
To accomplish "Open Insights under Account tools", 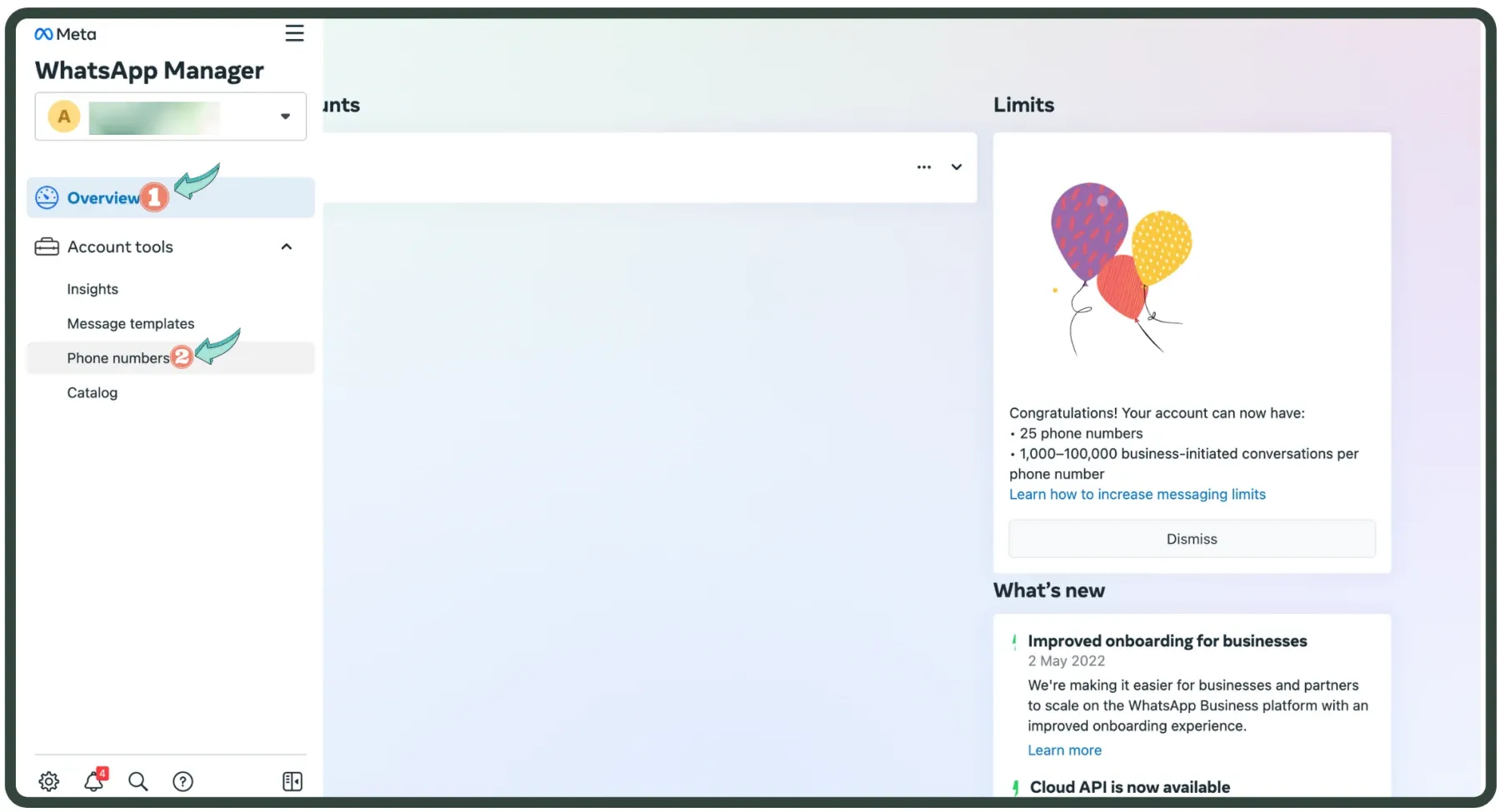I will (x=92, y=289).
